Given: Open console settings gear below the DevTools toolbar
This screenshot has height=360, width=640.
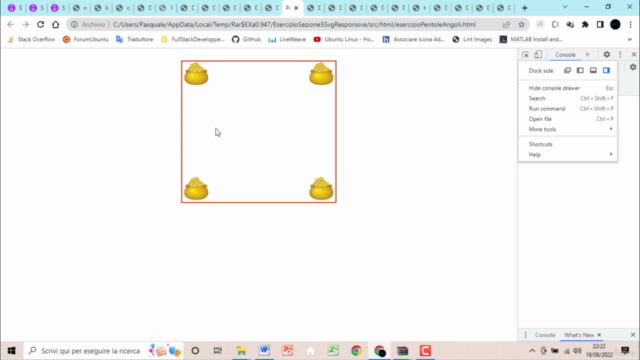Looking at the screenshot, I should (x=633, y=67).
